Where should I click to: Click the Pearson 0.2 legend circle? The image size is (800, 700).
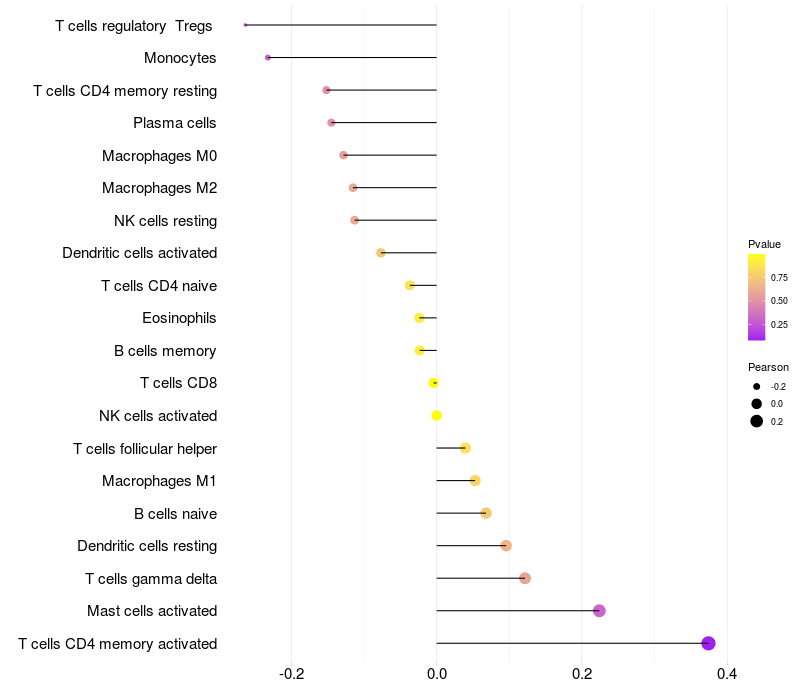757,421
